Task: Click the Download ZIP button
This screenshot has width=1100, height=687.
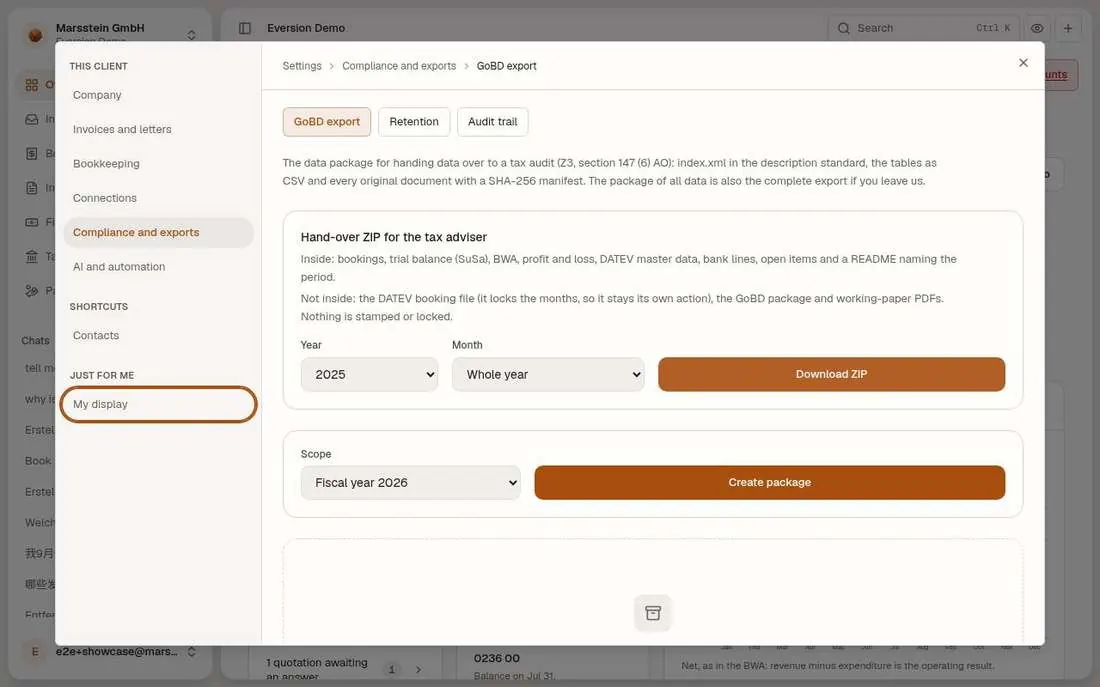Action: [831, 374]
